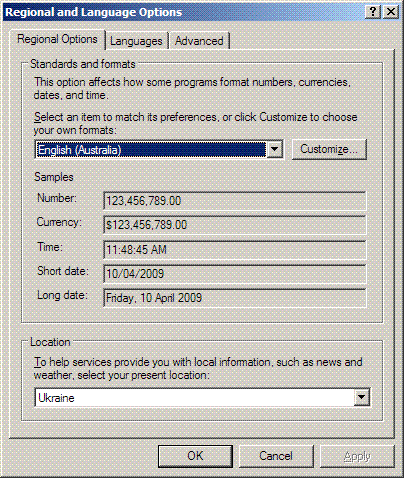Click the Ukraine location text box

tap(194, 397)
